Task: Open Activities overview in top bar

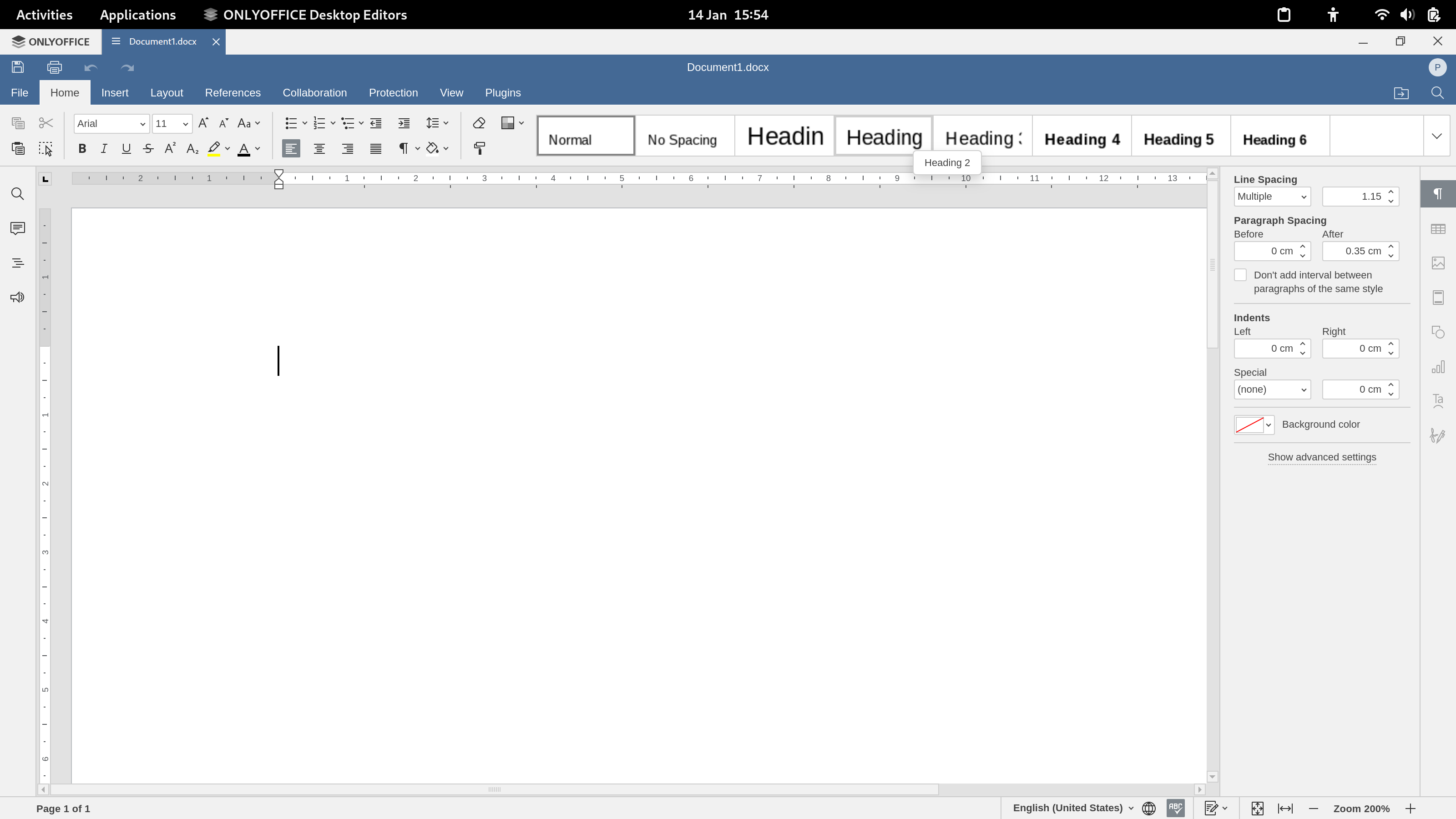Action: click(x=44, y=15)
